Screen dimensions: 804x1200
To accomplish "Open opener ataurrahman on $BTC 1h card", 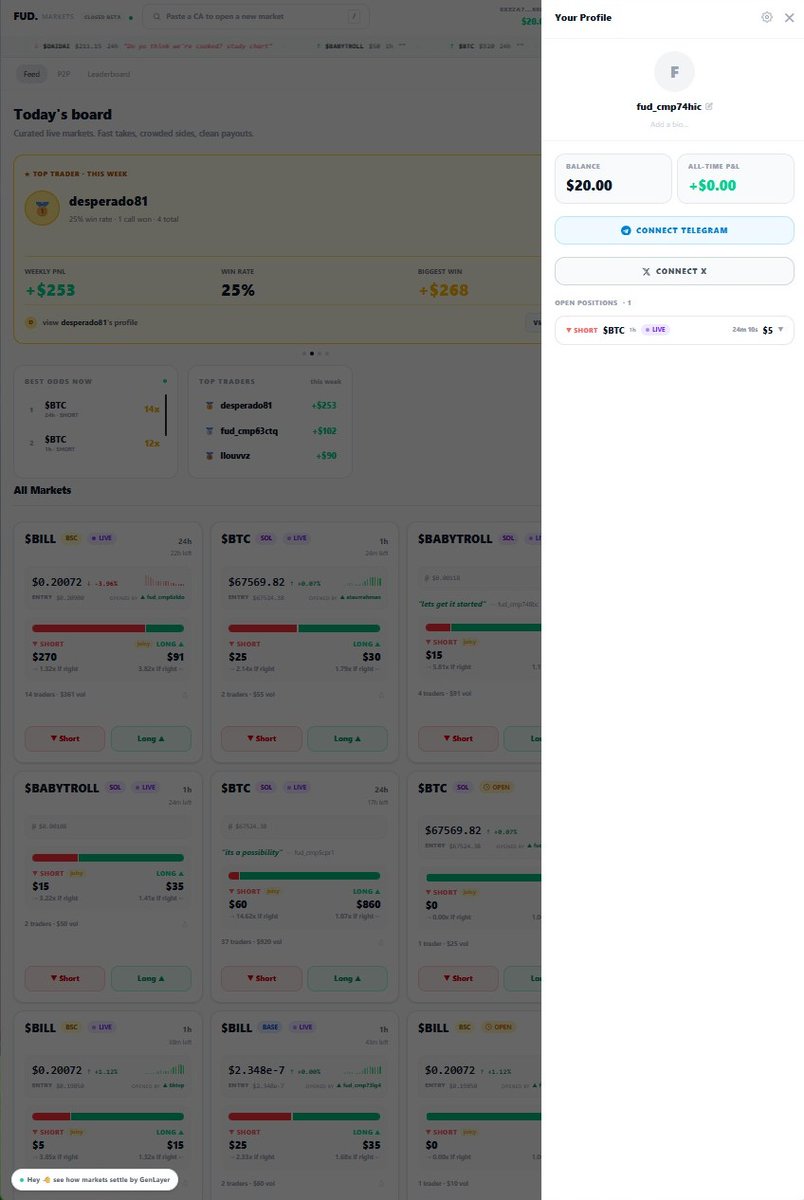I will tap(359, 597).
